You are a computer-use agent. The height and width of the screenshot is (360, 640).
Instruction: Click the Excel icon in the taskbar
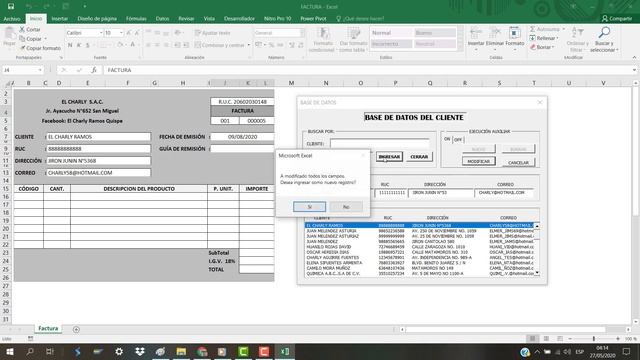pos(284,351)
